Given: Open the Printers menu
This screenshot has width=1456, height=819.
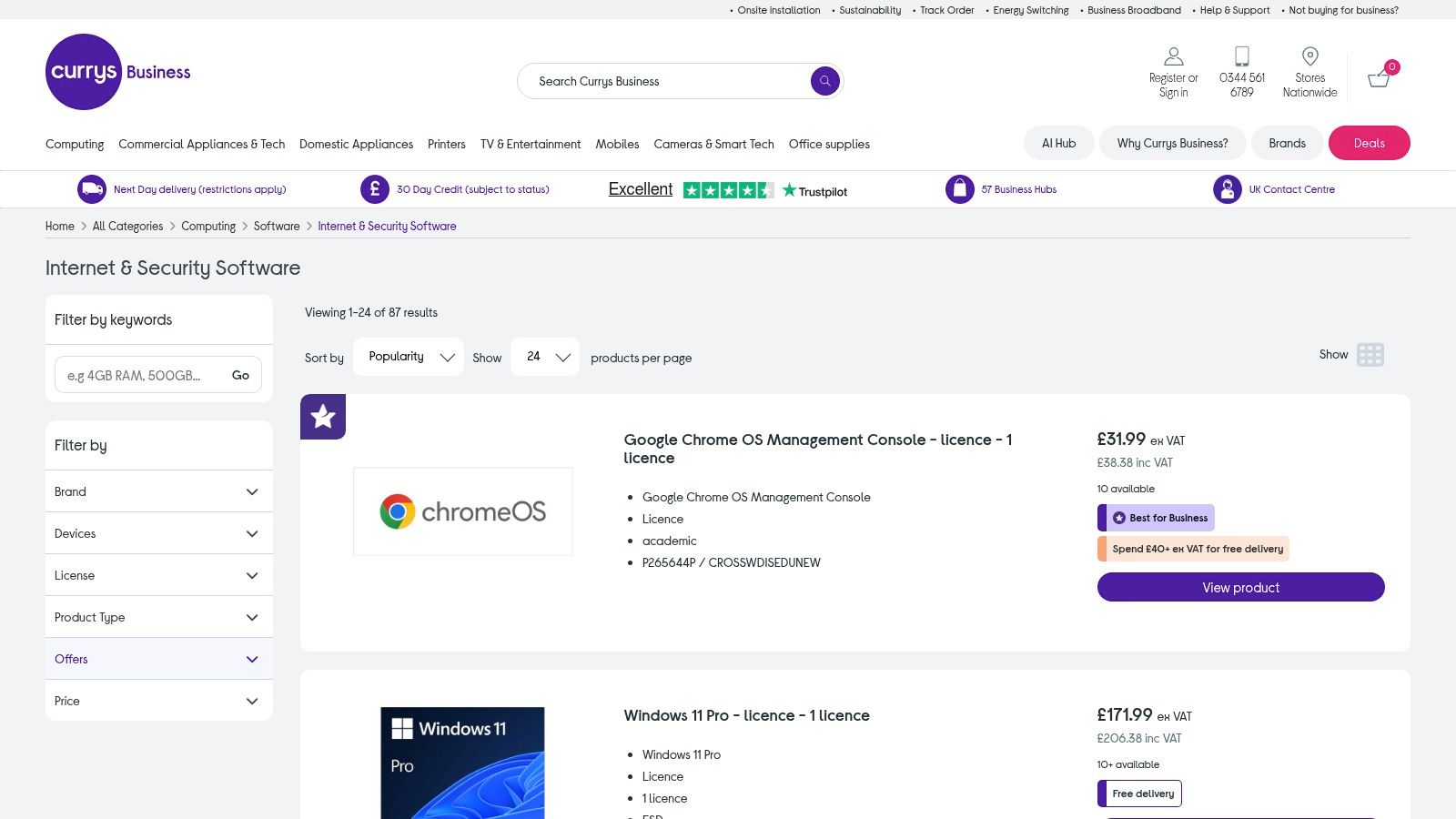Looking at the screenshot, I should tap(447, 144).
